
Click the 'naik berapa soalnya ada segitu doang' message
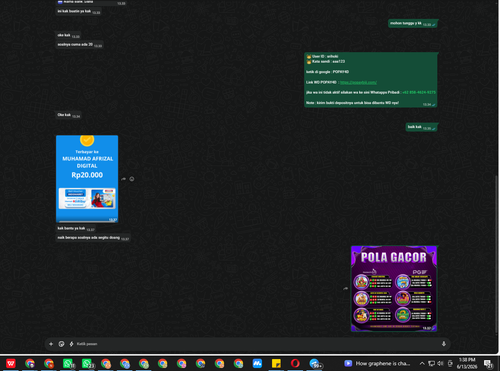[x=93, y=238]
